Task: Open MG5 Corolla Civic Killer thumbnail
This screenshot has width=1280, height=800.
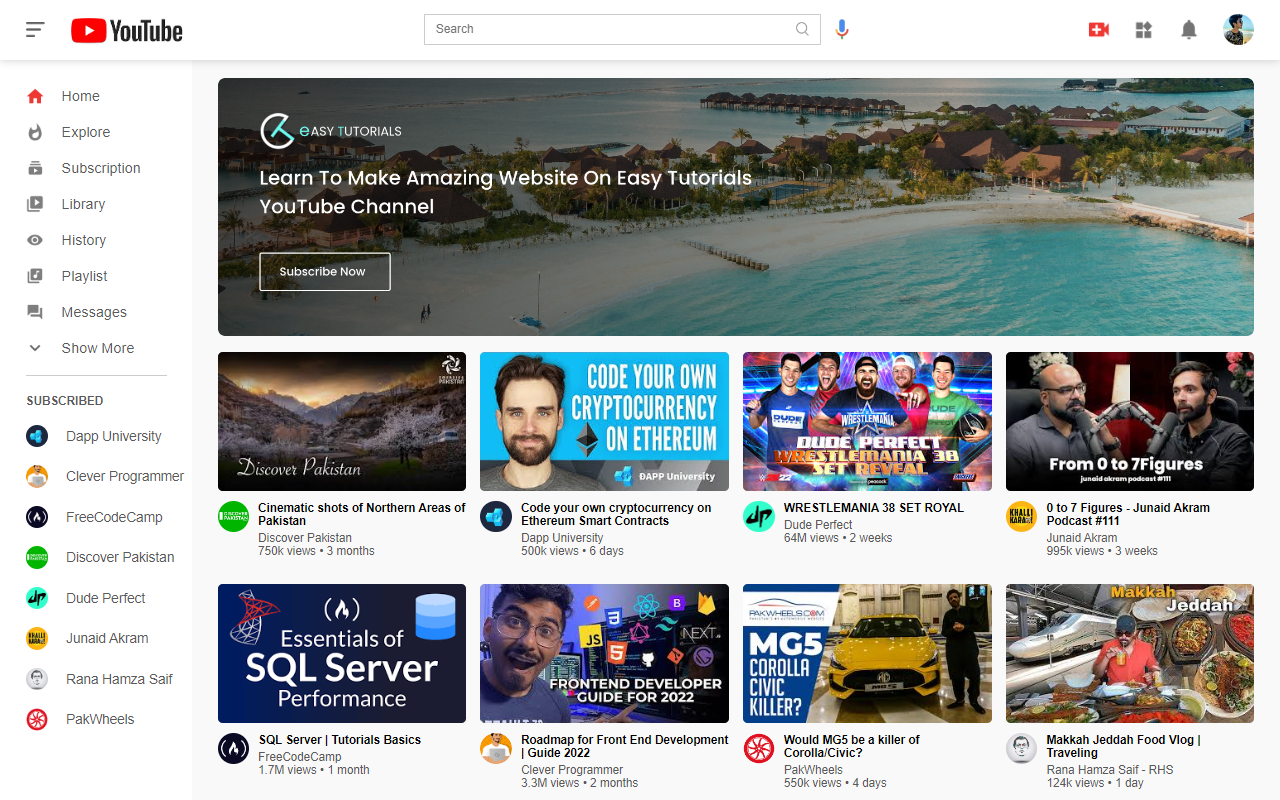Action: coord(867,653)
